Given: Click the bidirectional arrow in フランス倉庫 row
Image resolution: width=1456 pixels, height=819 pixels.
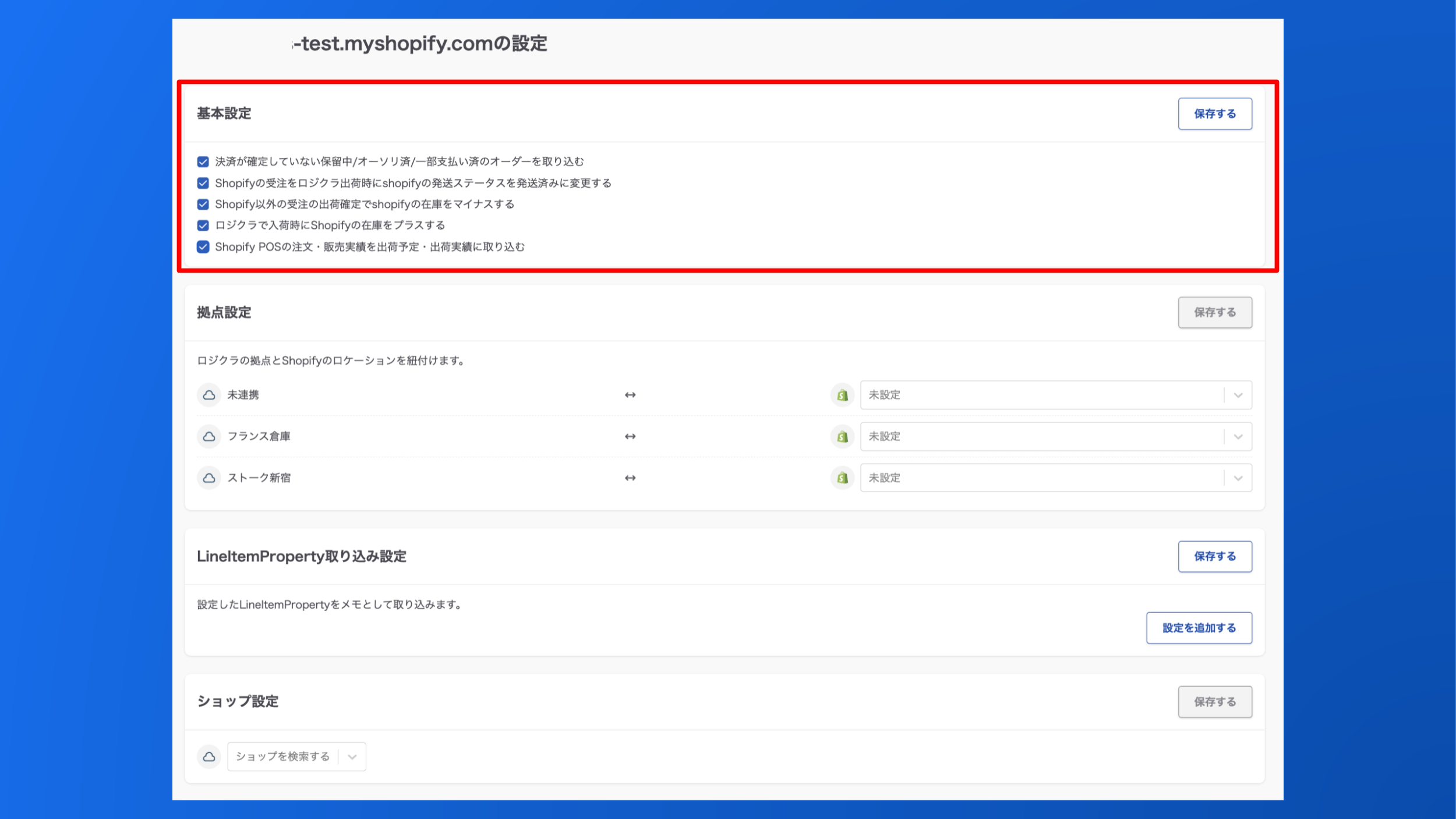Looking at the screenshot, I should [x=630, y=436].
